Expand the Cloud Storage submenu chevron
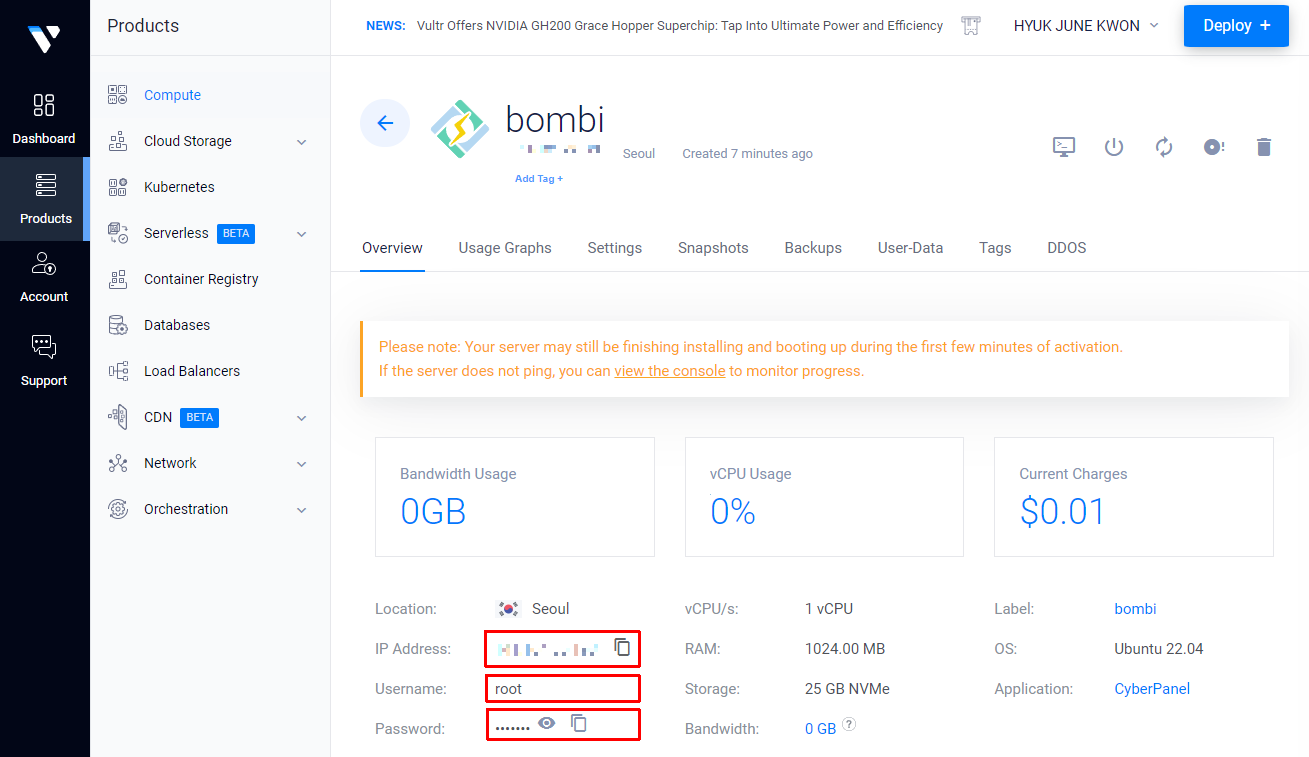 coord(302,142)
